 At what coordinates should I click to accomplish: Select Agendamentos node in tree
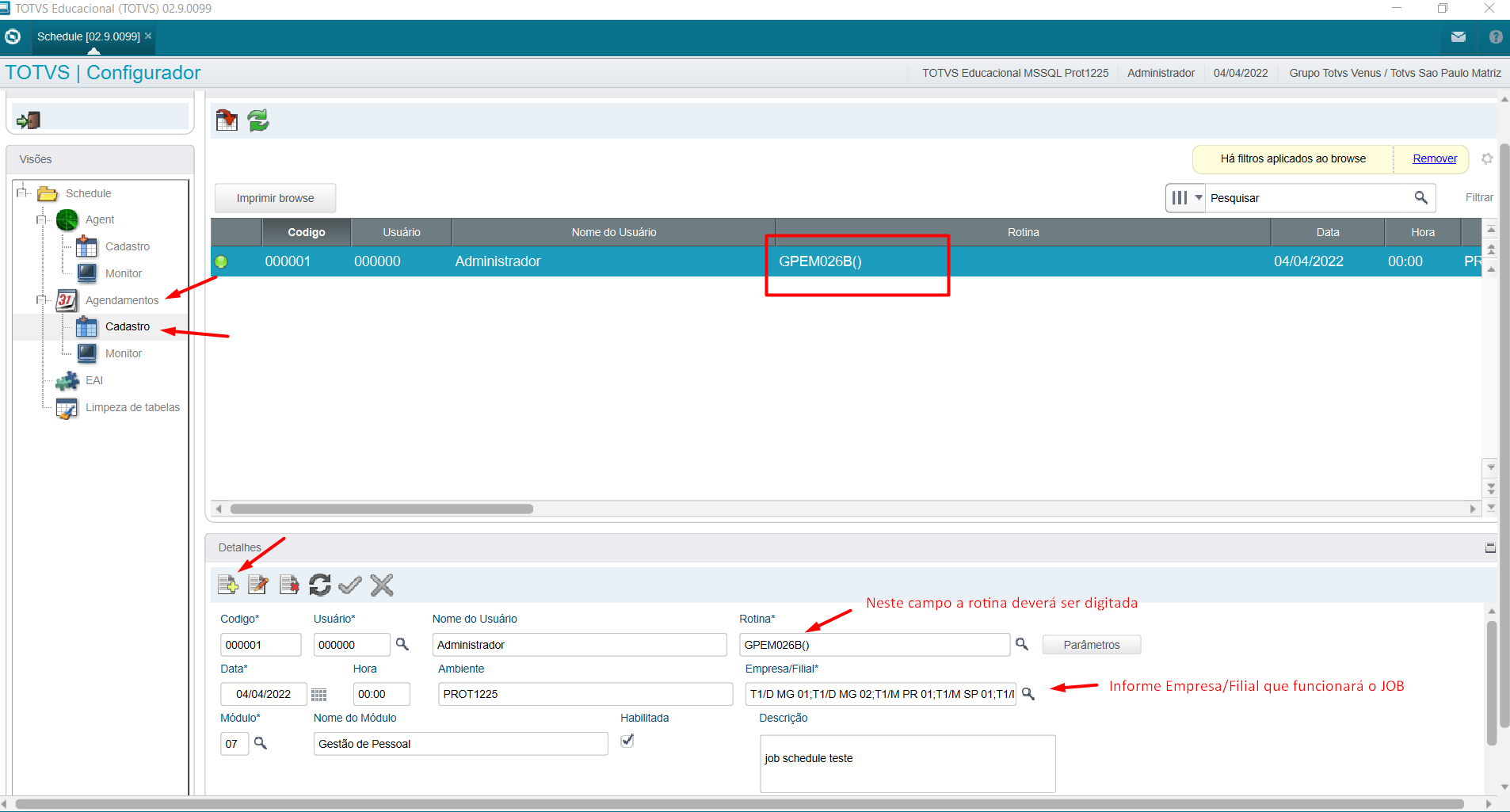[x=121, y=300]
